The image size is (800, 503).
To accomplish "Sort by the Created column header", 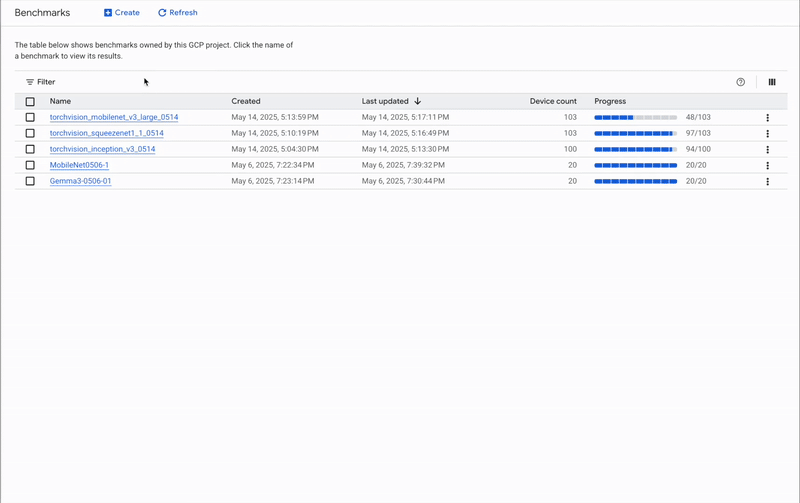I will 246,101.
